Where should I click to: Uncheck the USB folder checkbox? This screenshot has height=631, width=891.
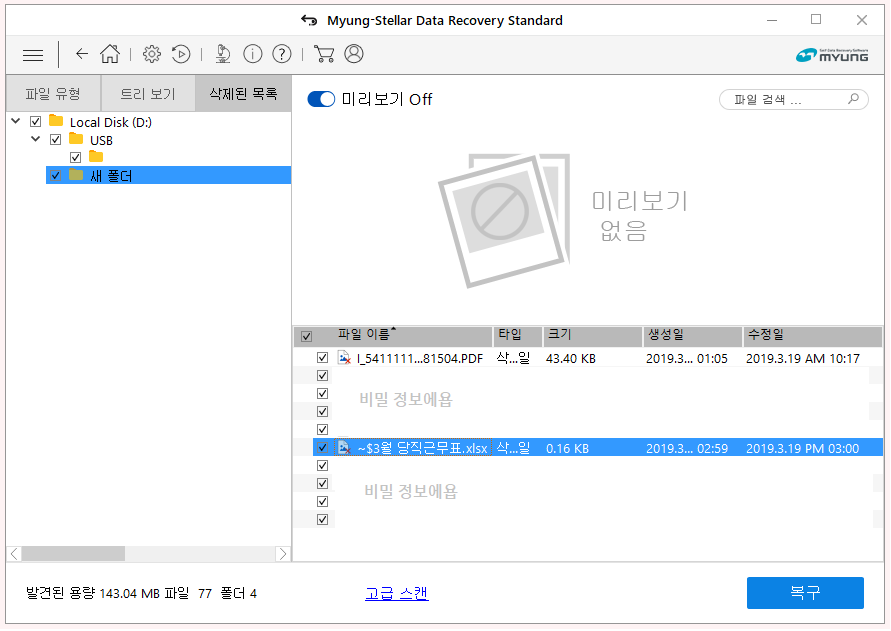coord(55,139)
